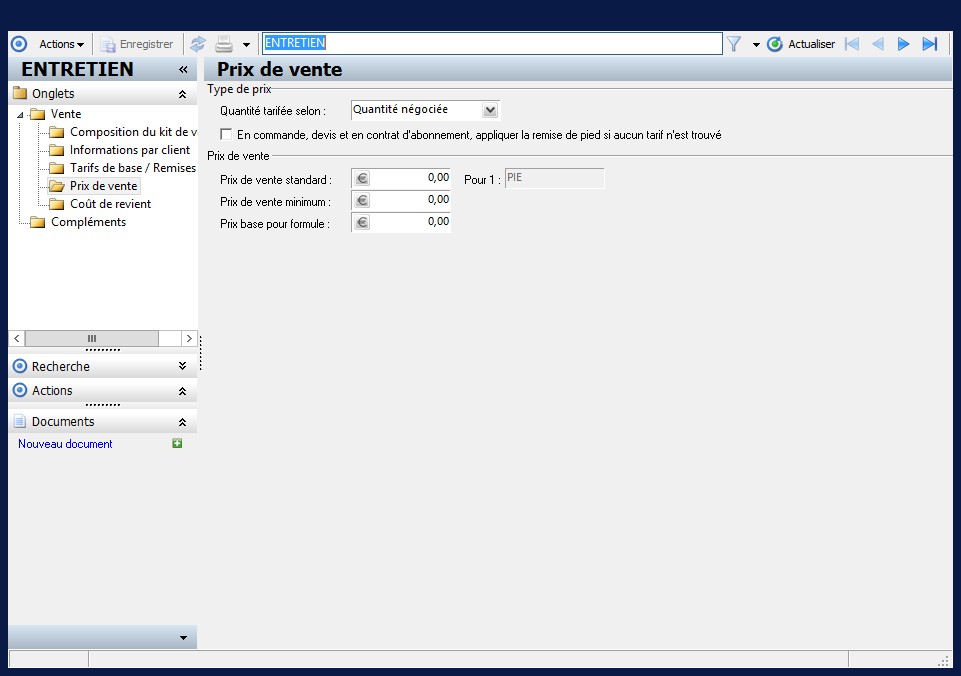961x676 pixels.
Task: Collapse the Documents section
Action: (x=182, y=422)
